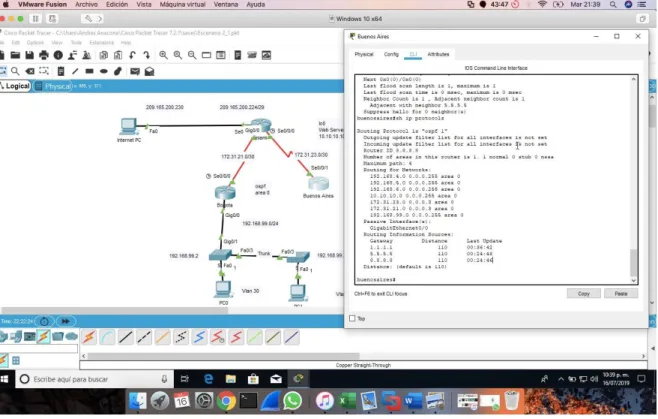This screenshot has height=419, width=658.
Task: Click the Bogota router in topology
Action: (x=225, y=193)
